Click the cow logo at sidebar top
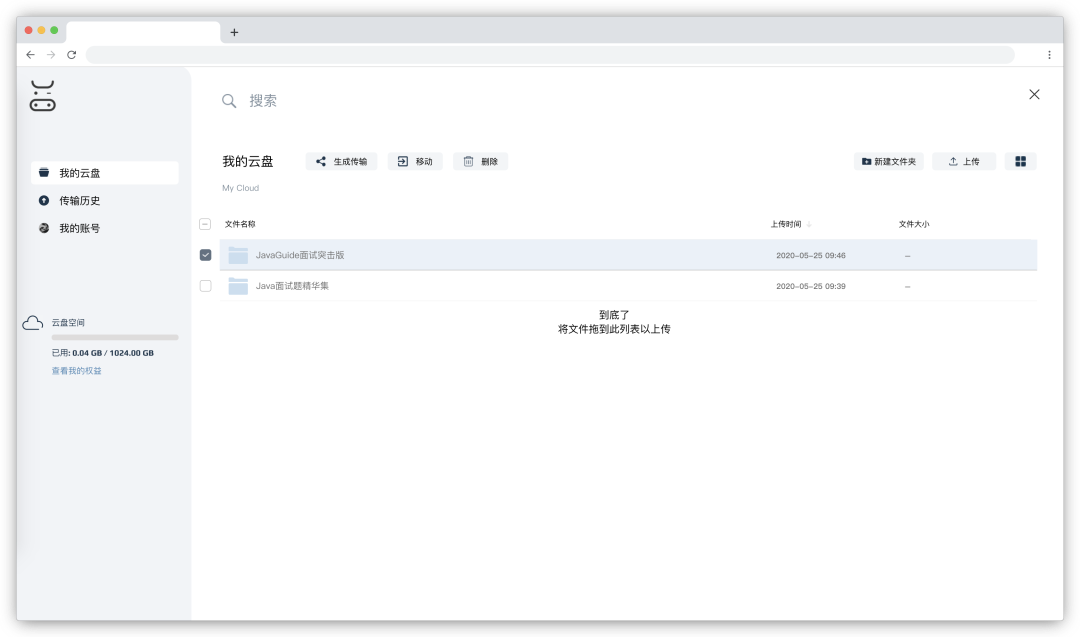Image resolution: width=1080 pixels, height=637 pixels. pyautogui.click(x=45, y=95)
